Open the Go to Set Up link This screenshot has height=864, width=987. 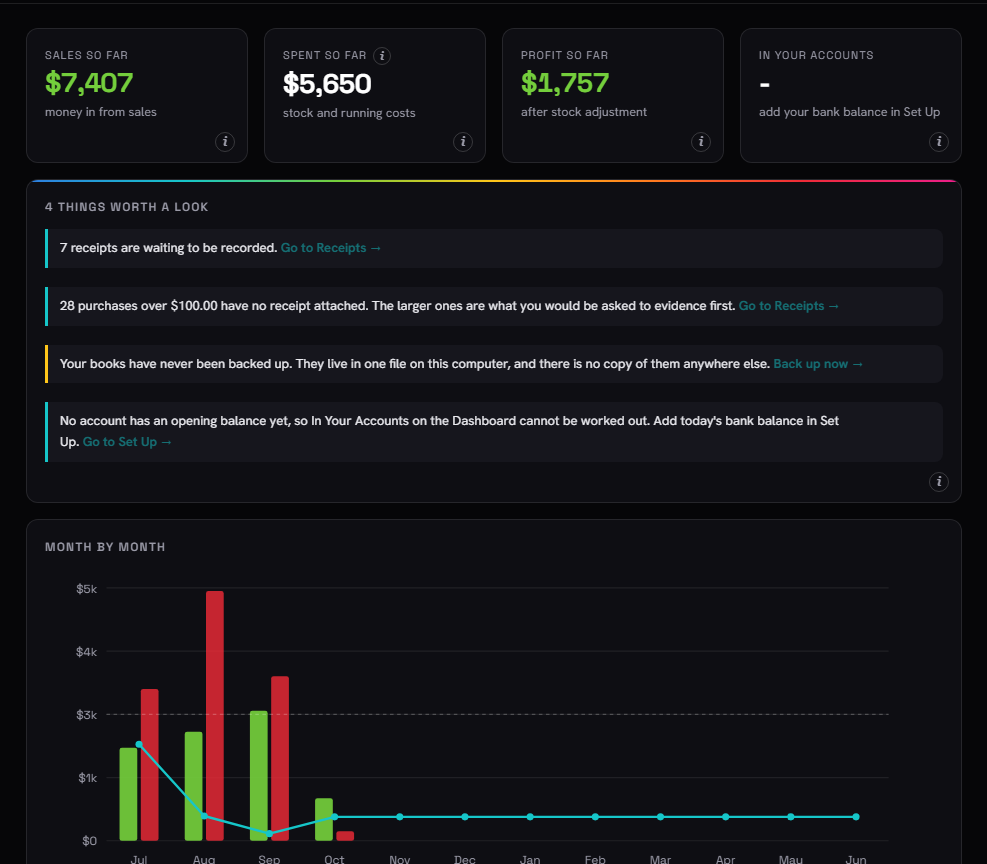pyautogui.click(x=127, y=442)
